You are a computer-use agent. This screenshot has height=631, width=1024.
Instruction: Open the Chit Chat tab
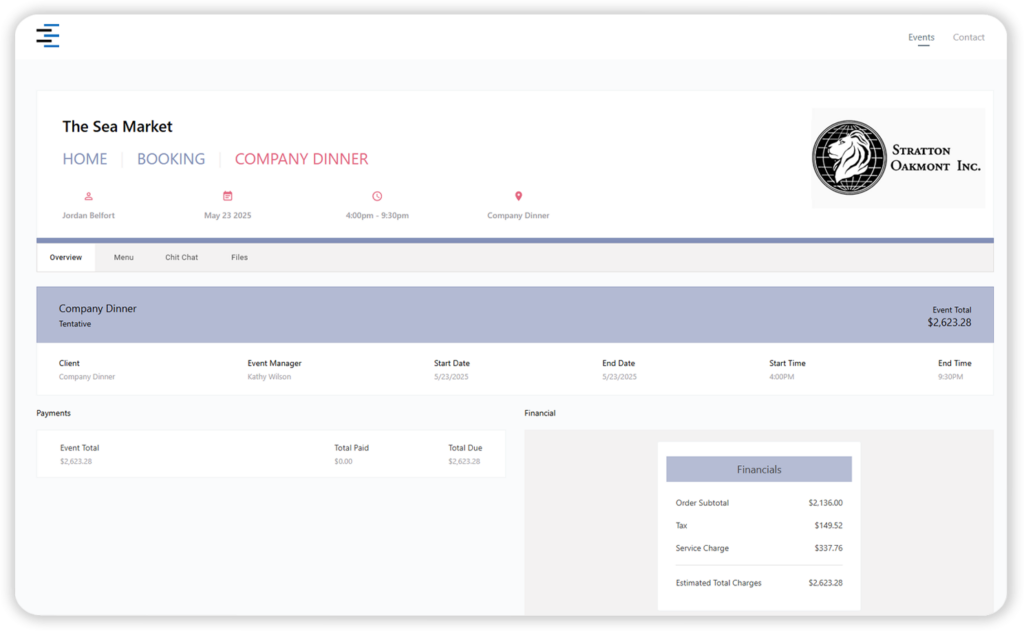coord(181,257)
